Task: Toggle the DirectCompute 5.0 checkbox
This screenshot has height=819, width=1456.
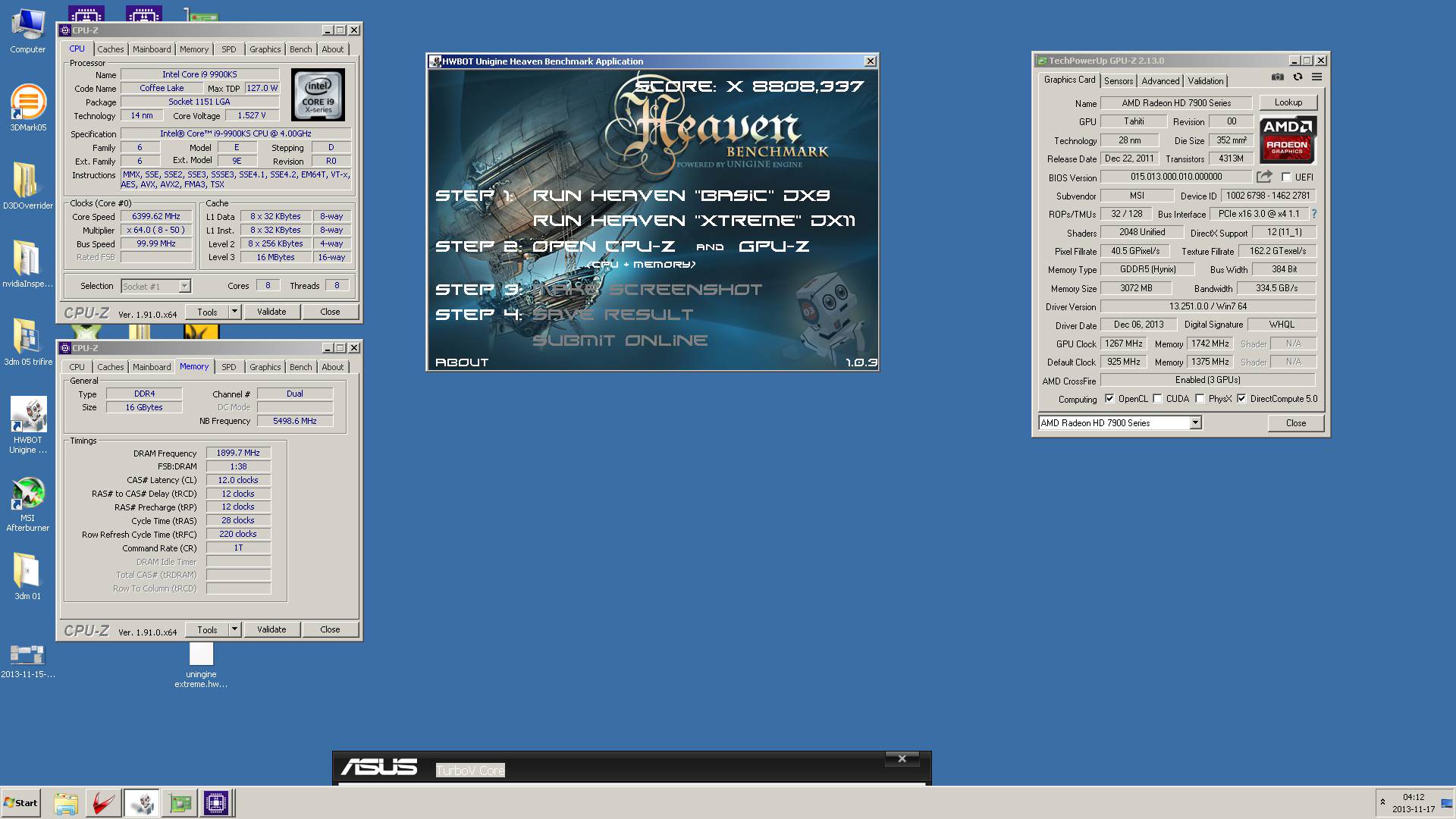Action: (1241, 399)
